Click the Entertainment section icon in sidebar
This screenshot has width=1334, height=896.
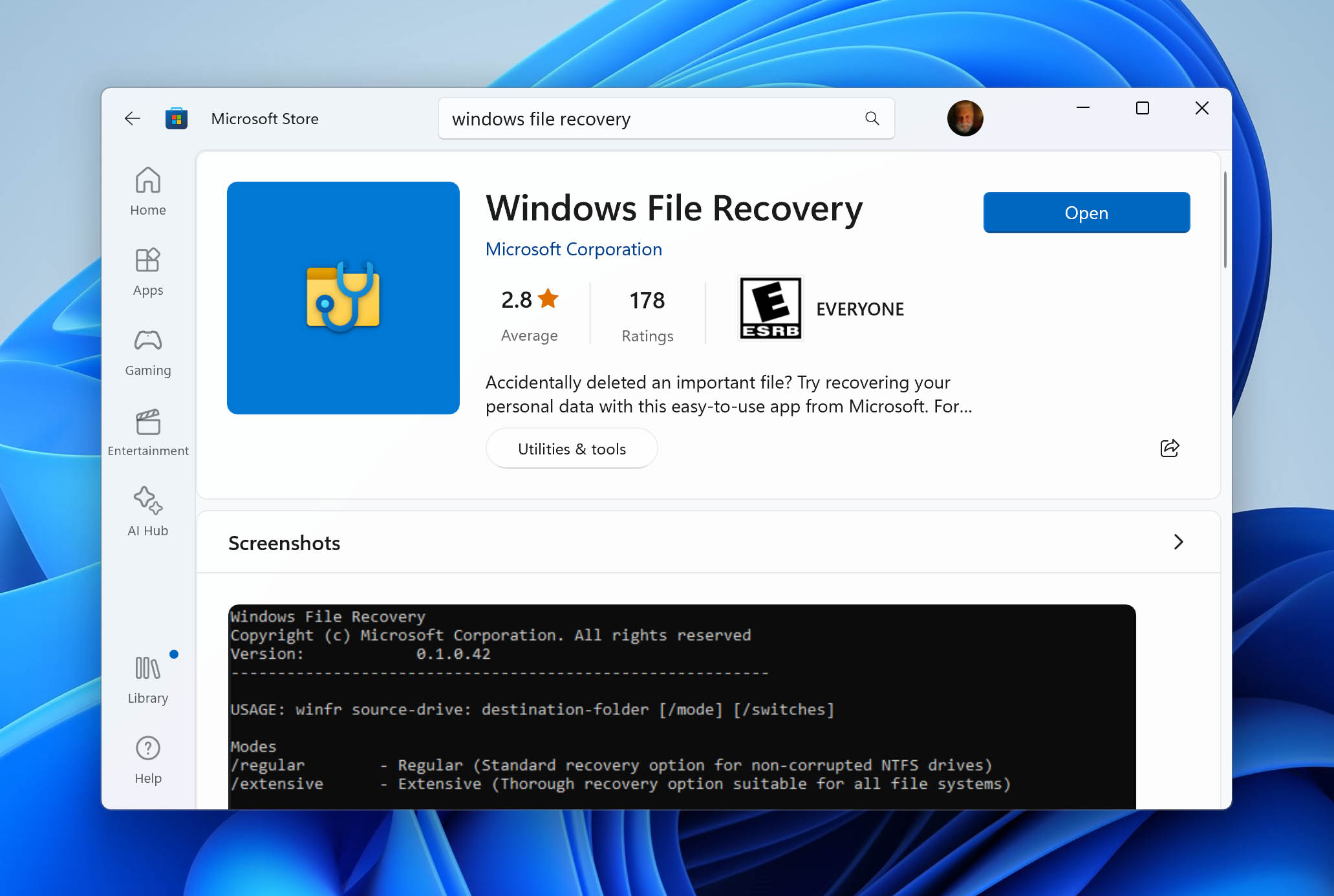[x=148, y=421]
